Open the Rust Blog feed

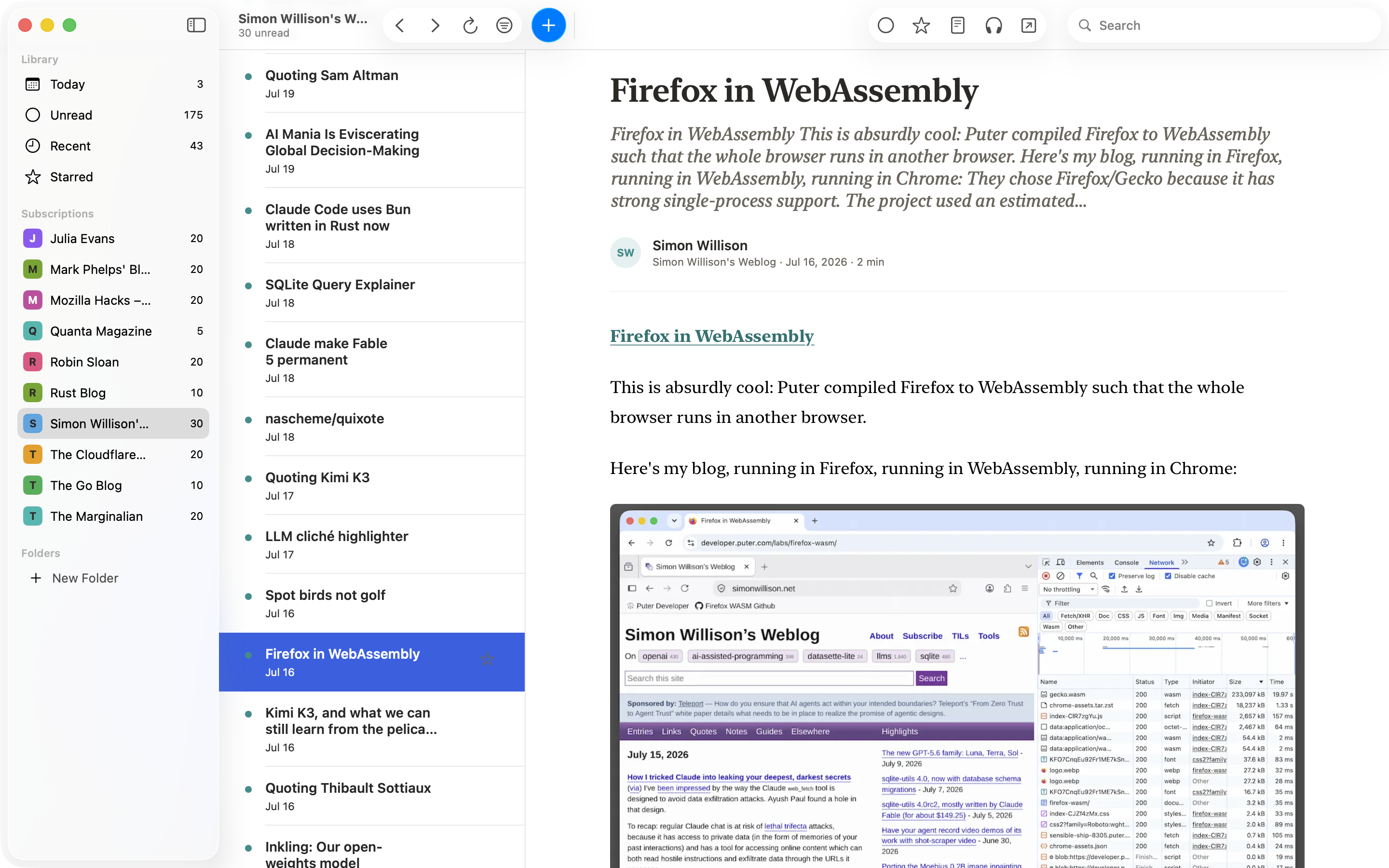113,393
